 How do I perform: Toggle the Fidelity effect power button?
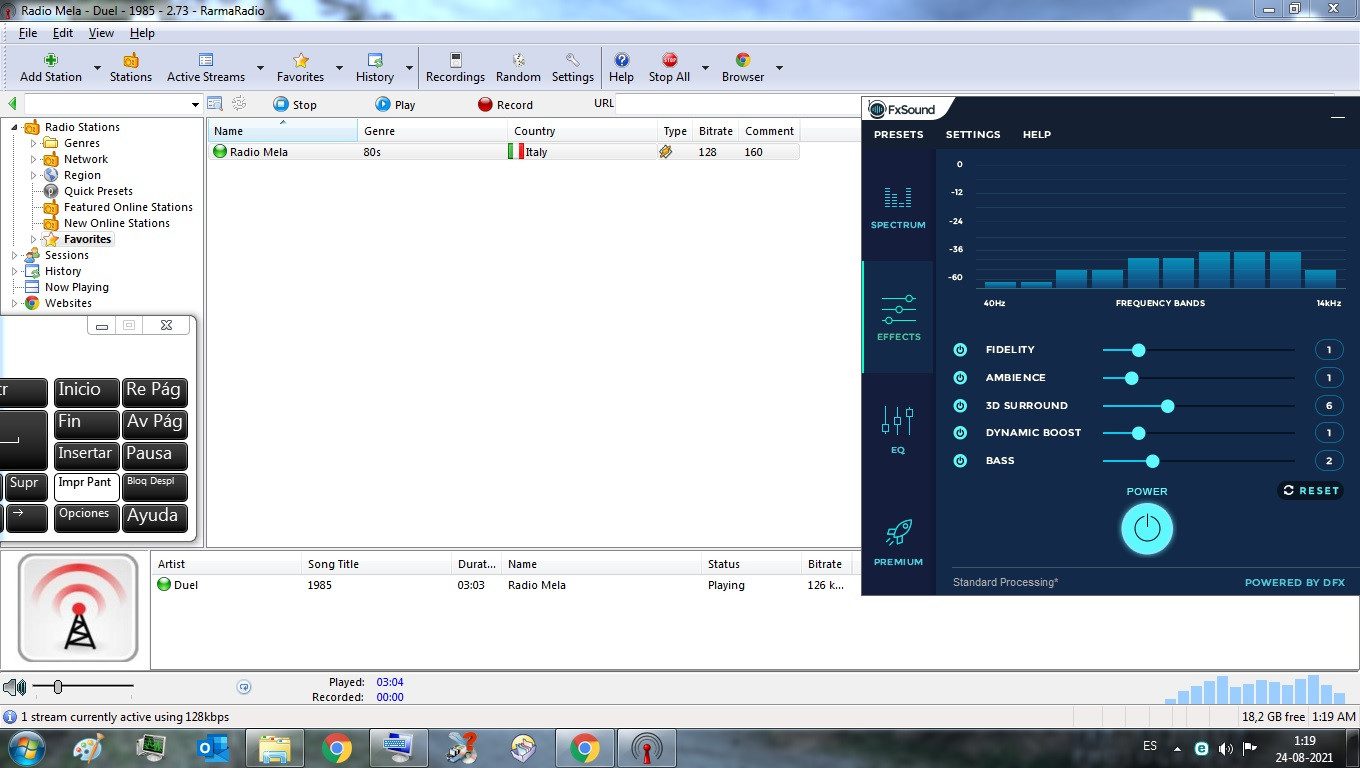click(960, 350)
